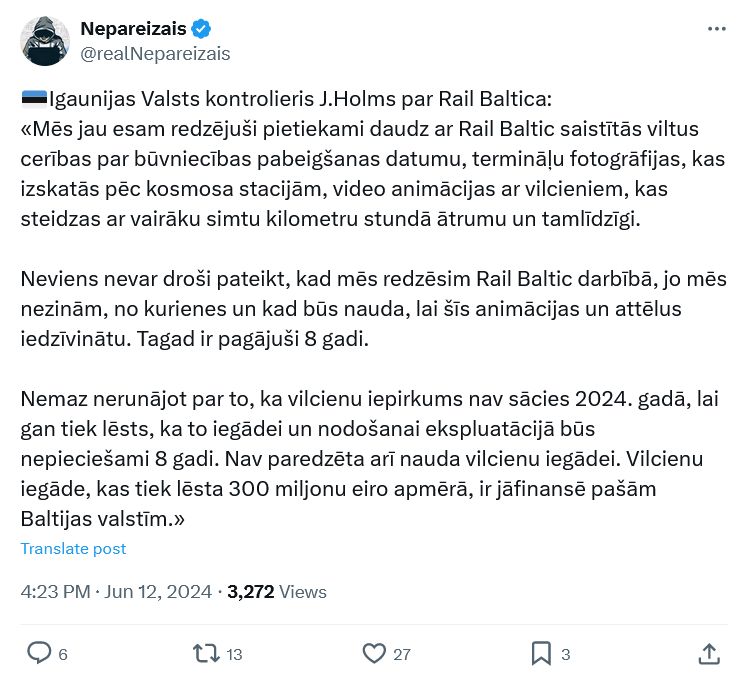748x682 pixels.
Task: Click the like count 27
Action: tap(402, 654)
